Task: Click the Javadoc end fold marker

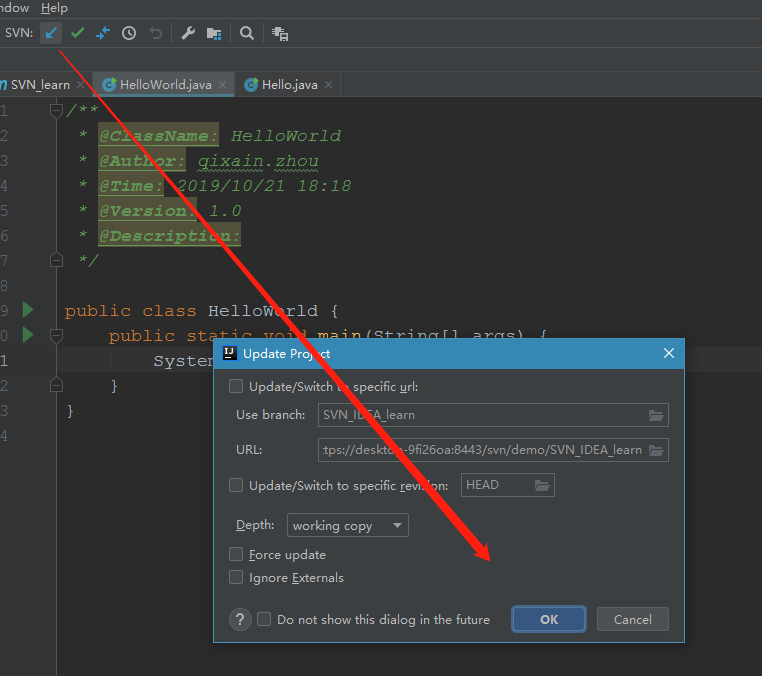Action: (56, 260)
